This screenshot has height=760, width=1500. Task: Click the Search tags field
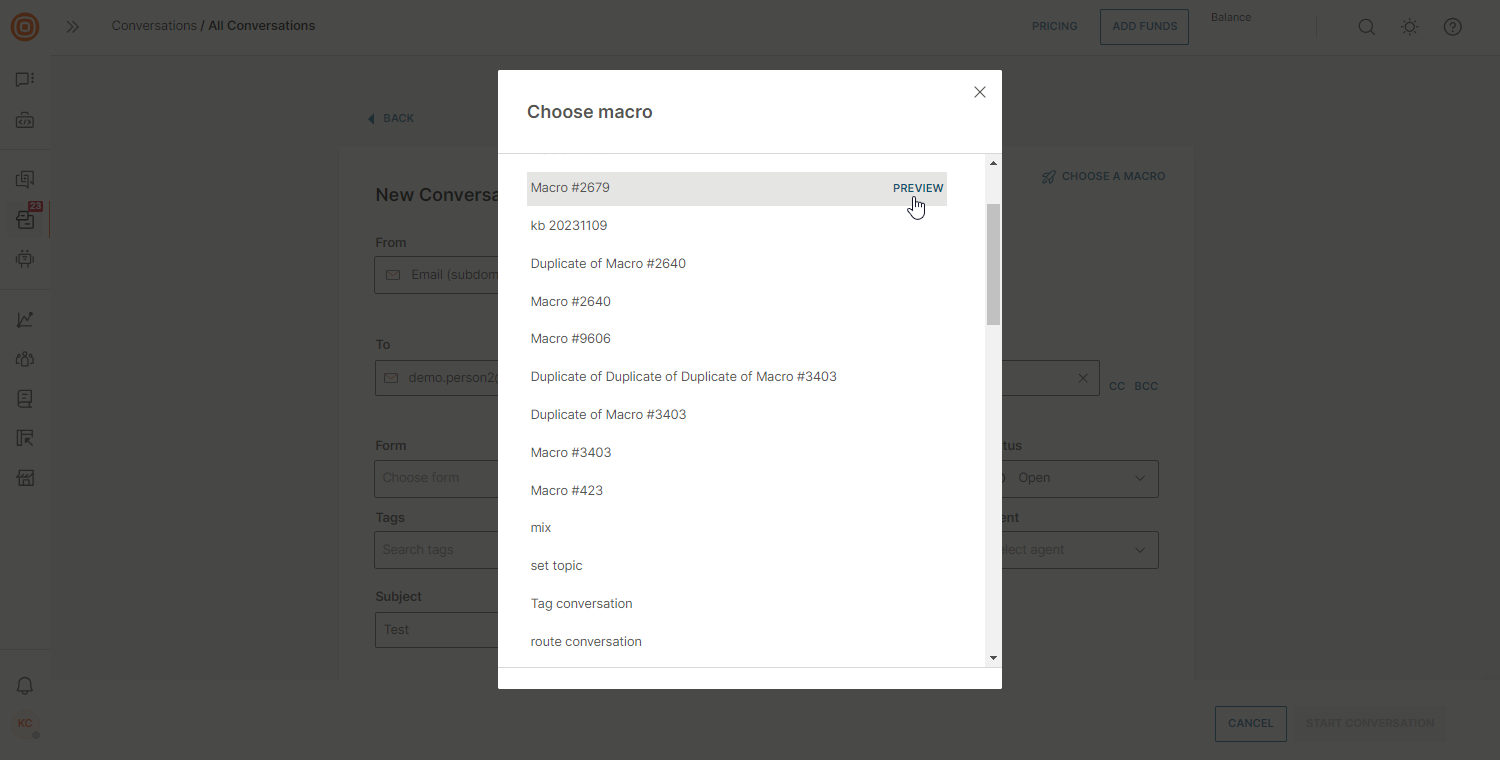coord(437,550)
